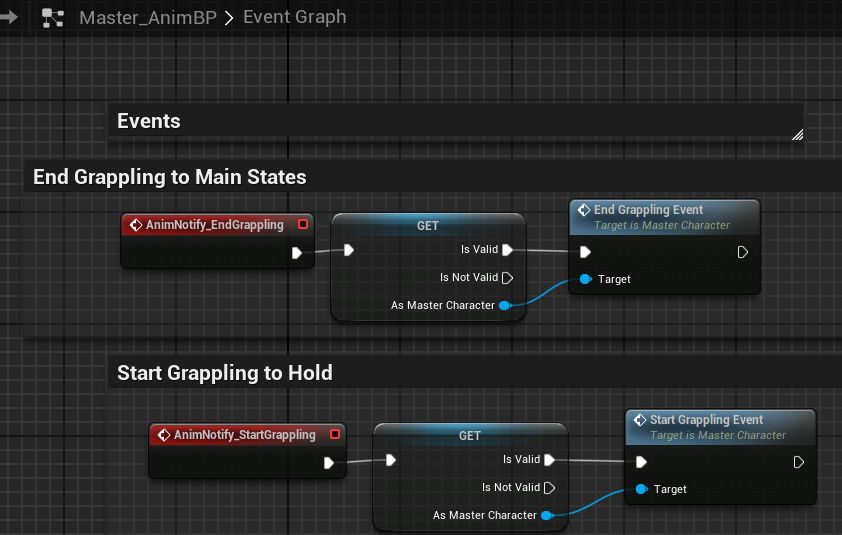The image size is (842, 535).
Task: Click As Master Character pin on upper GET
Action: click(x=505, y=305)
